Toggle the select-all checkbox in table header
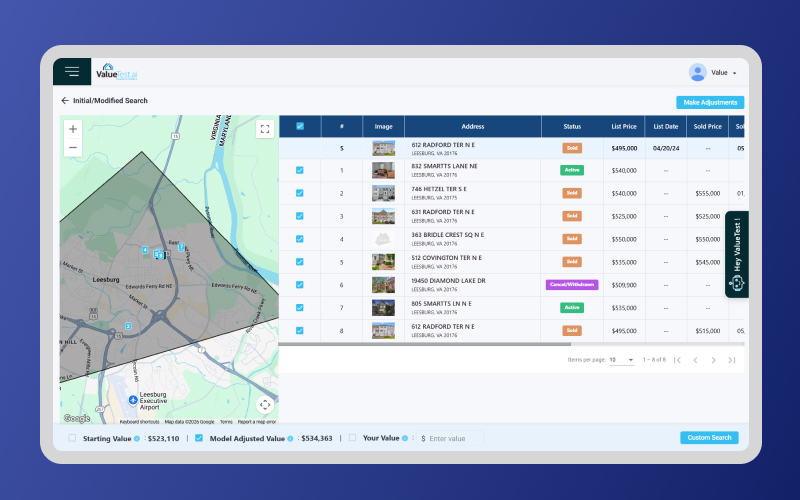The height and width of the screenshot is (500, 800). pyautogui.click(x=300, y=127)
